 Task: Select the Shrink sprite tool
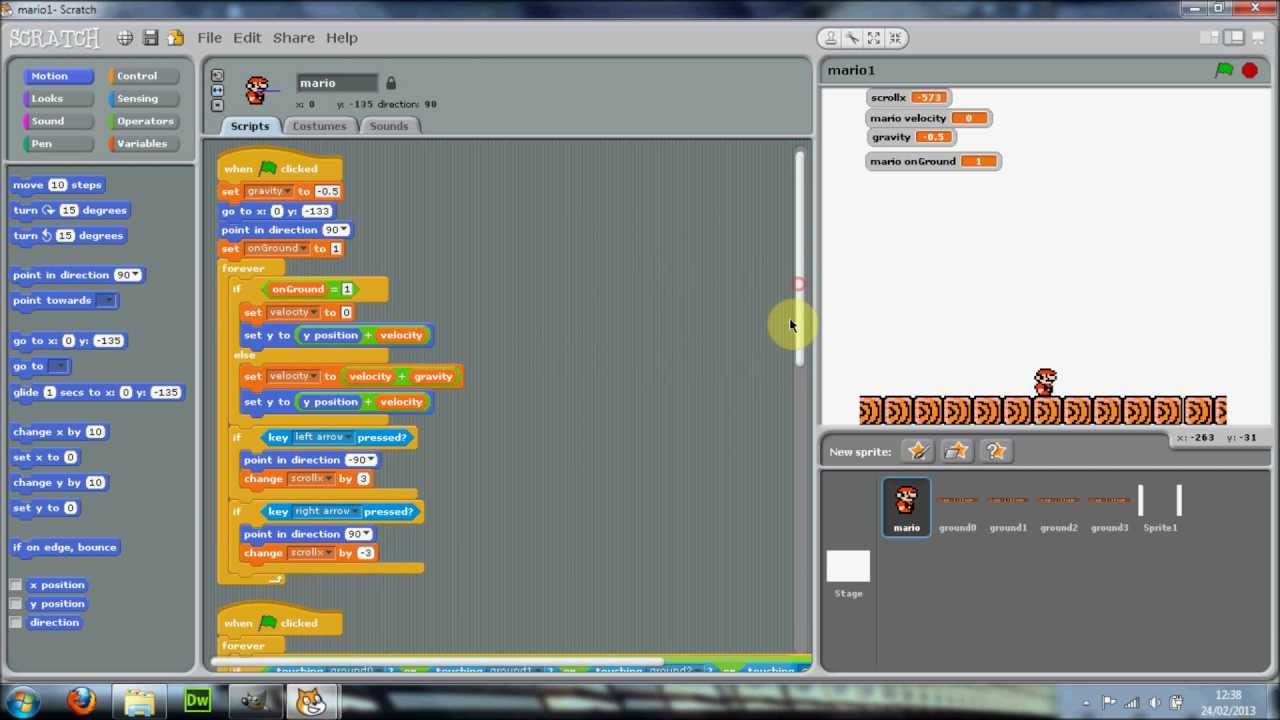tap(896, 38)
